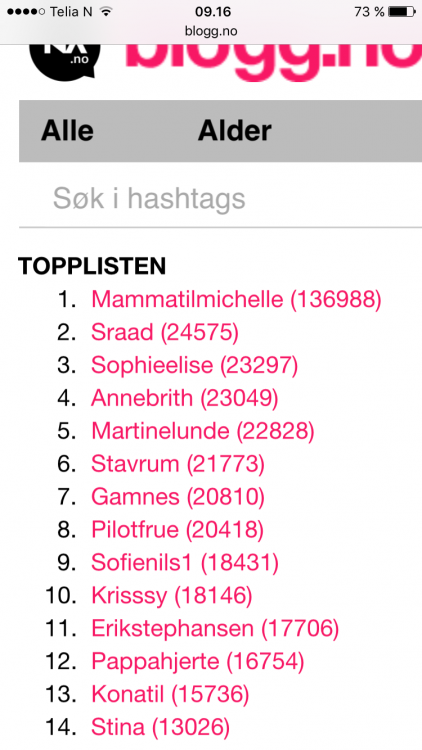Tap the battery icon in status bar
Image resolution: width=422 pixels, height=750 pixels.
point(402,11)
